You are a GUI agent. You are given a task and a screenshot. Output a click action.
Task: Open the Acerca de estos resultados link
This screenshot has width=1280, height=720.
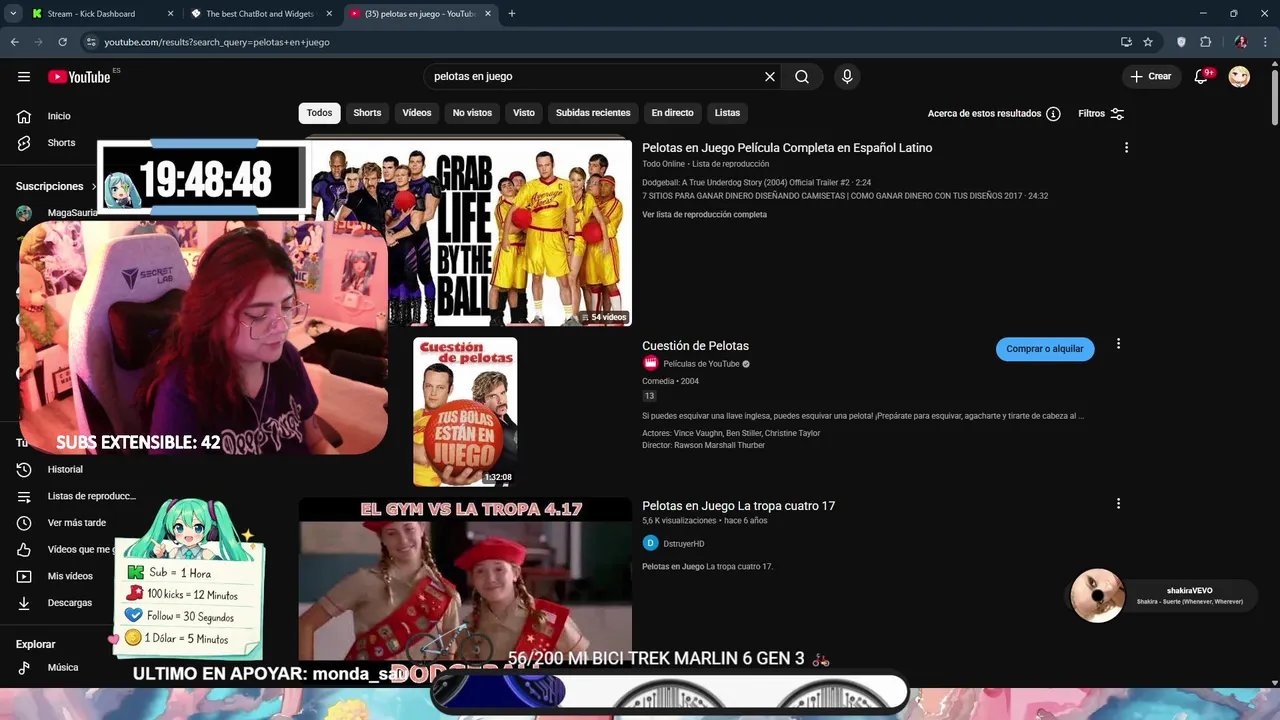(x=984, y=114)
